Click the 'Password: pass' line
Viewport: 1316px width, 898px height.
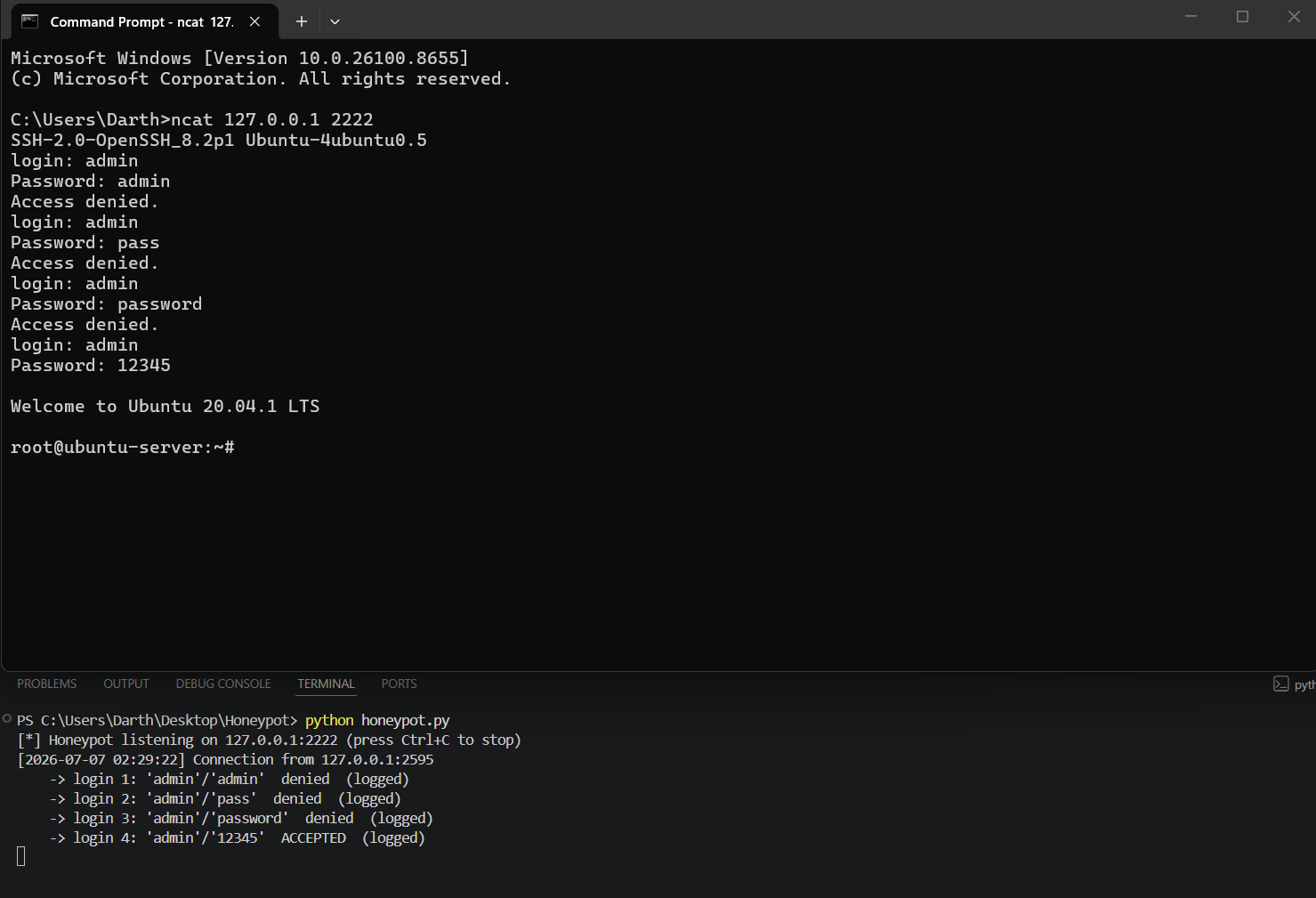pyautogui.click(x=85, y=243)
